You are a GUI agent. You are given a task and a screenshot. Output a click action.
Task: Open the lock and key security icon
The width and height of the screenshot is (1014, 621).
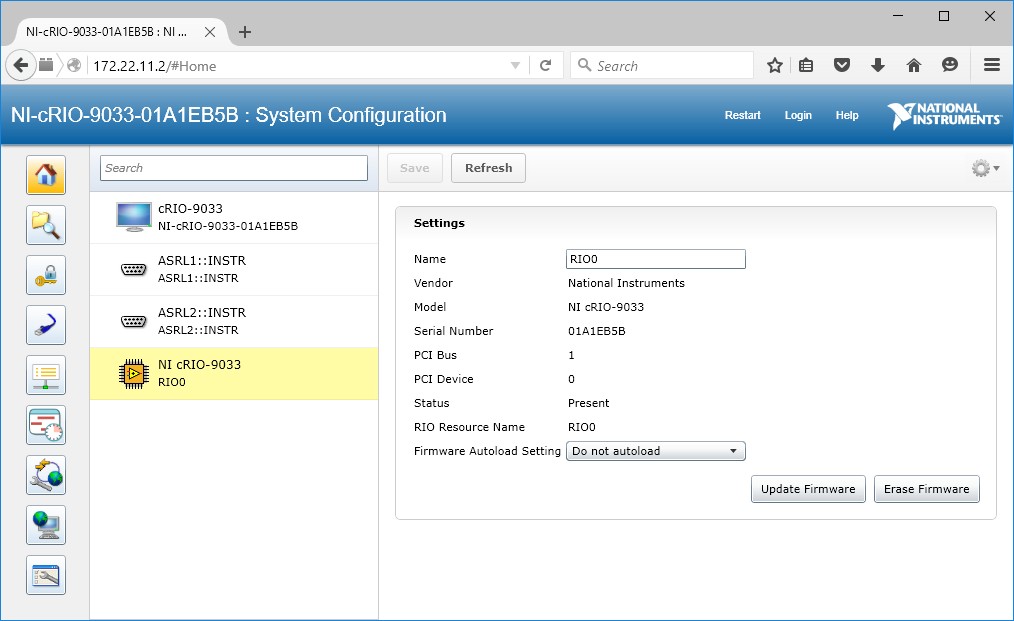[x=46, y=275]
